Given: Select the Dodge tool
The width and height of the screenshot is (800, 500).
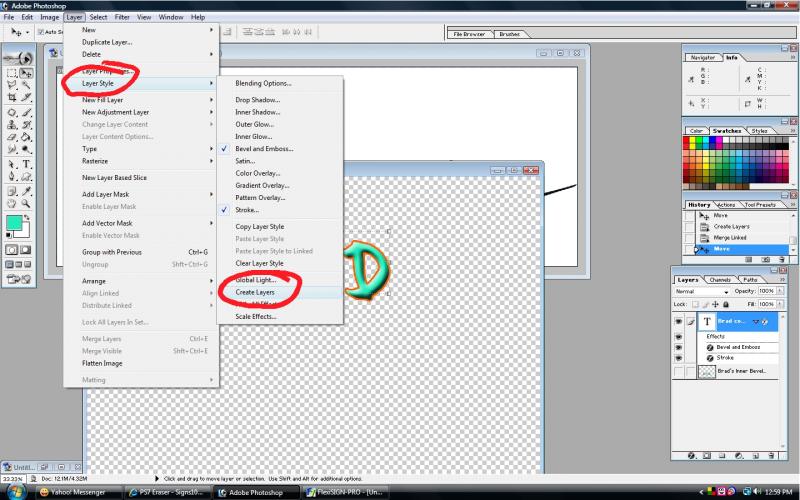Looking at the screenshot, I should [26, 149].
